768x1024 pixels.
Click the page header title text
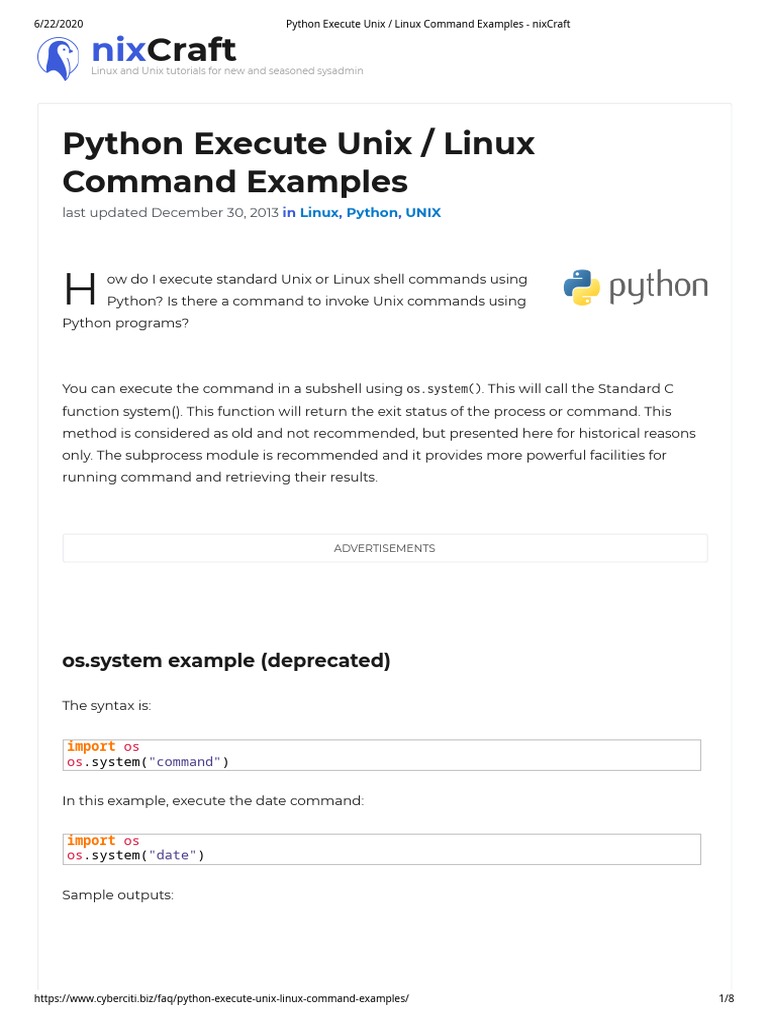click(428, 24)
